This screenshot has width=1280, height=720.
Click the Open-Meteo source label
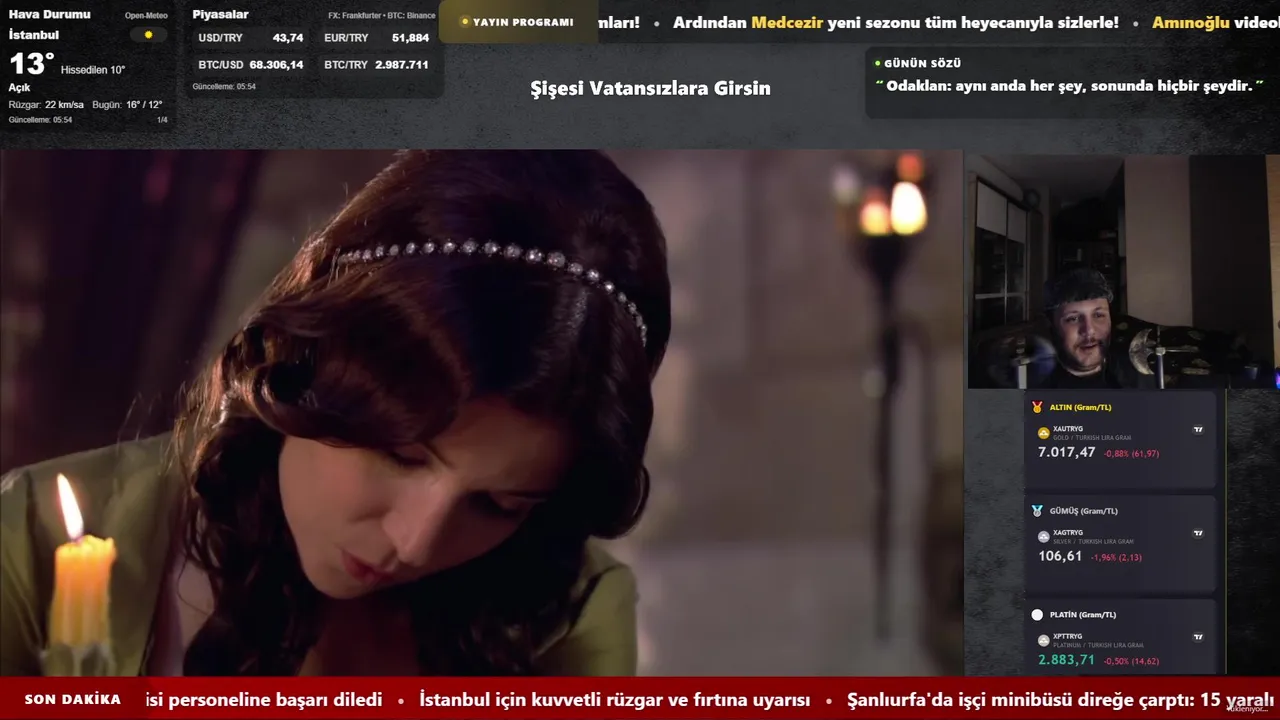tap(146, 16)
